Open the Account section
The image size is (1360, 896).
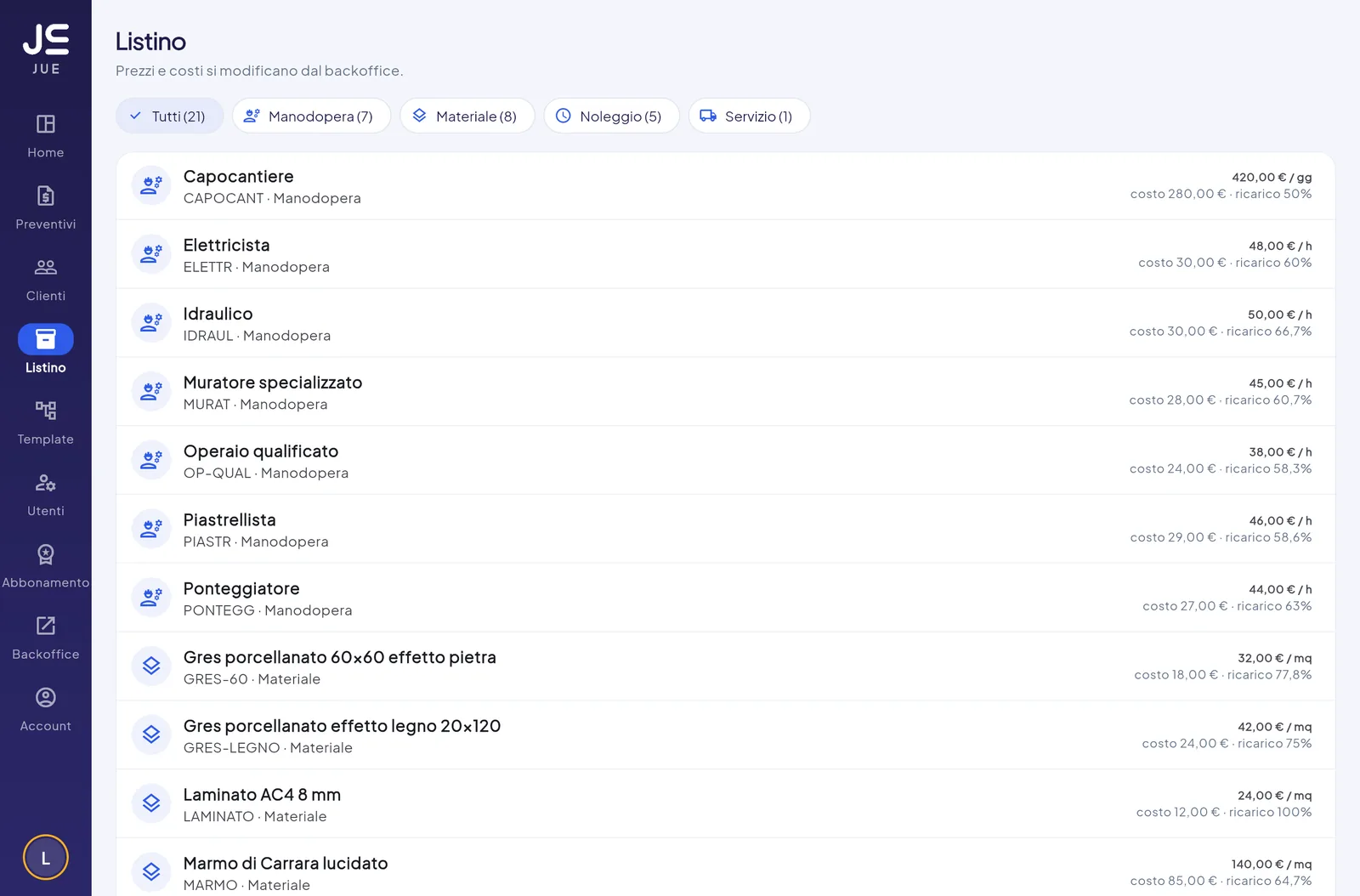46,709
